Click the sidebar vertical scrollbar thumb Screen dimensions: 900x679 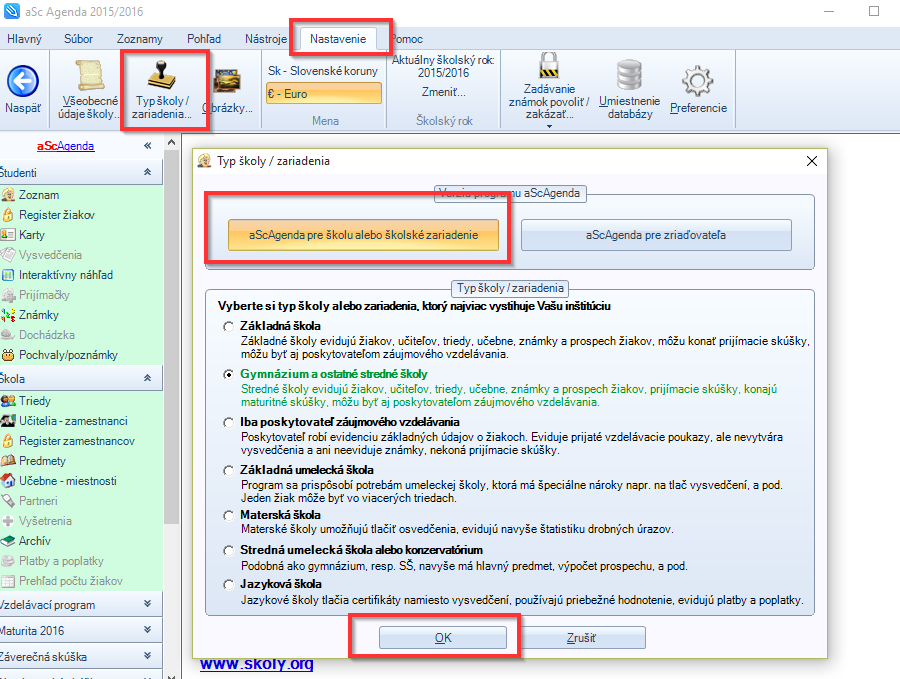[x=172, y=337]
